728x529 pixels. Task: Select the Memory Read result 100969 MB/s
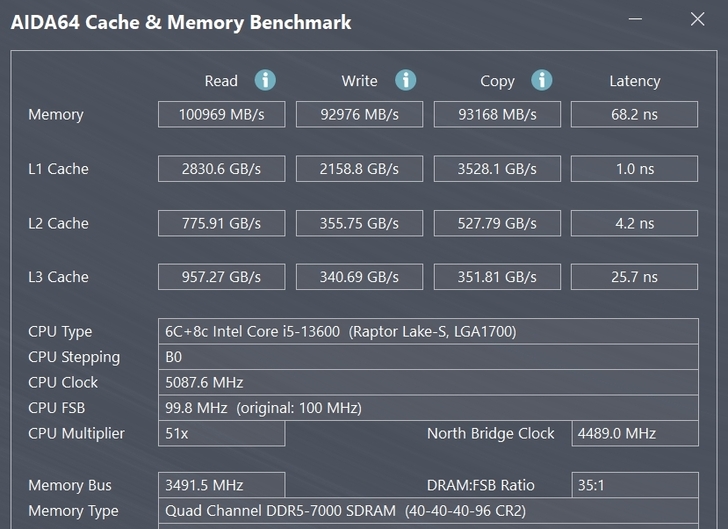221,114
